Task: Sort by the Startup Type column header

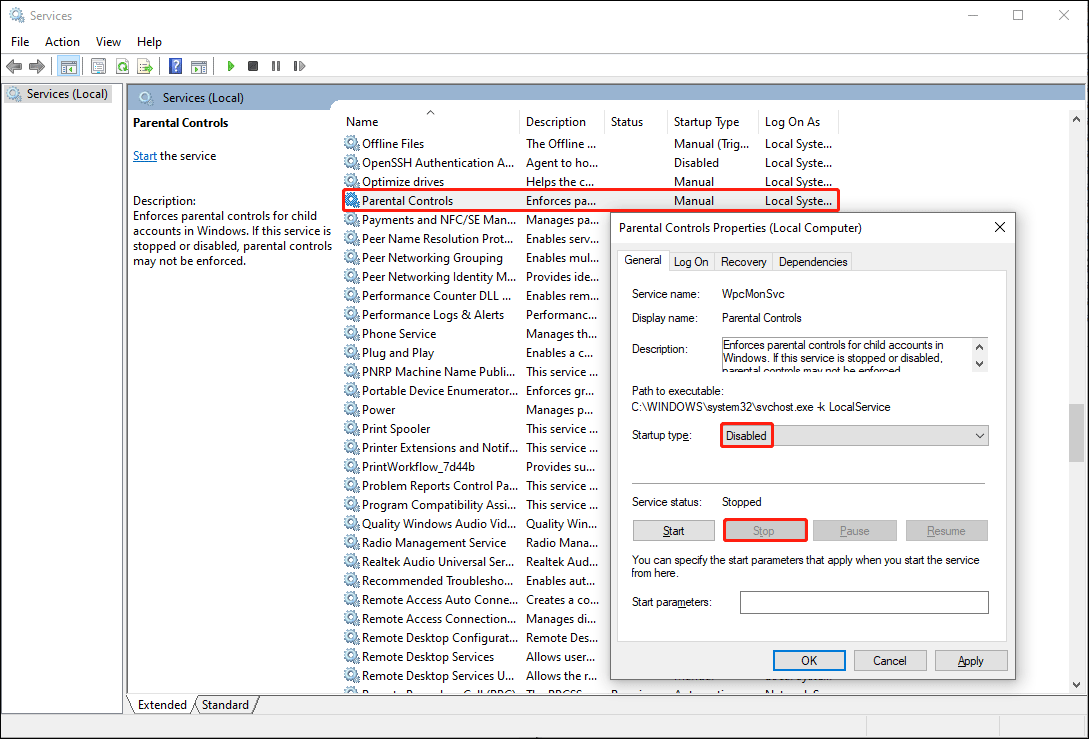Action: pos(712,122)
